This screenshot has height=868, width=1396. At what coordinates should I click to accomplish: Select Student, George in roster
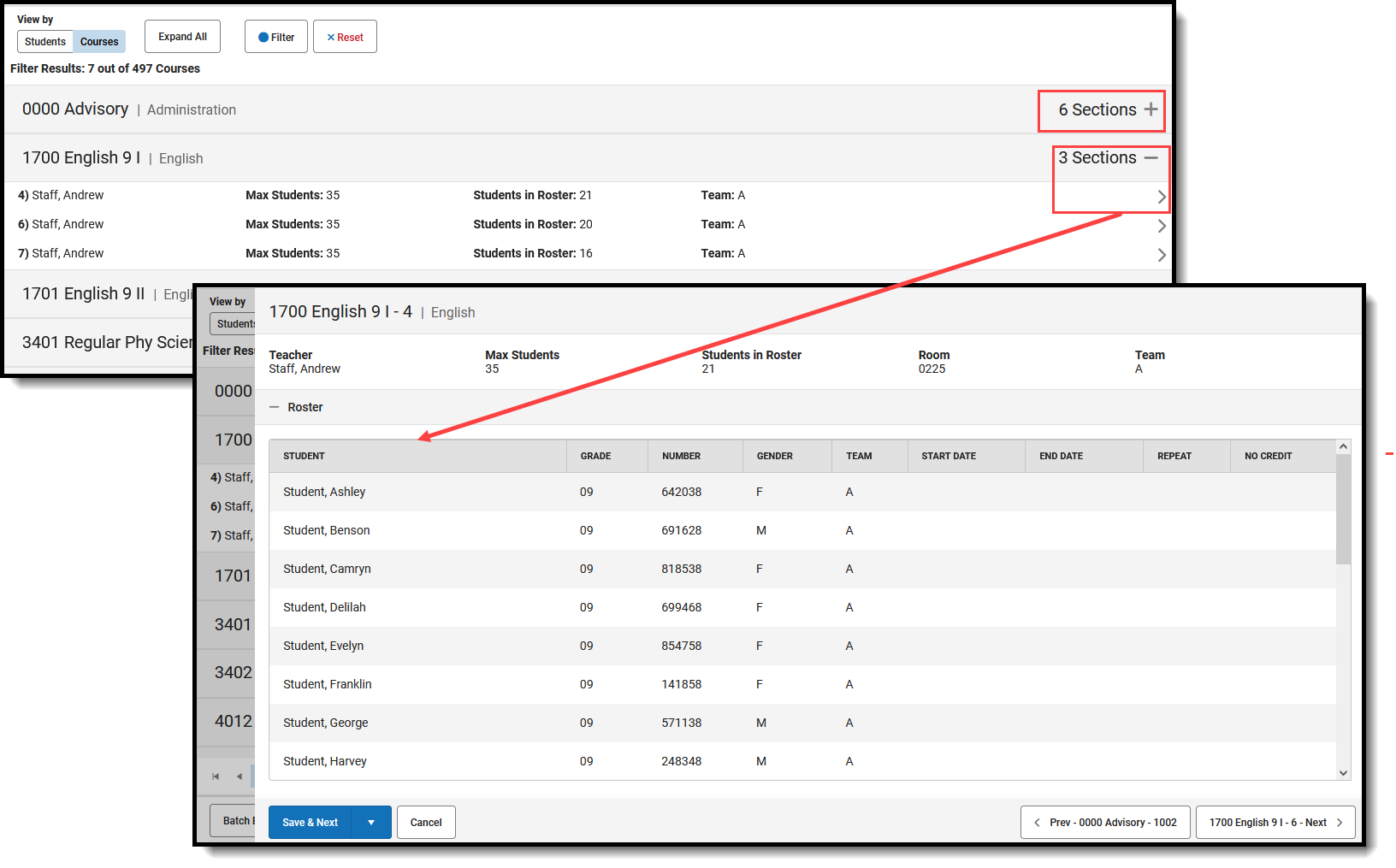click(x=326, y=723)
